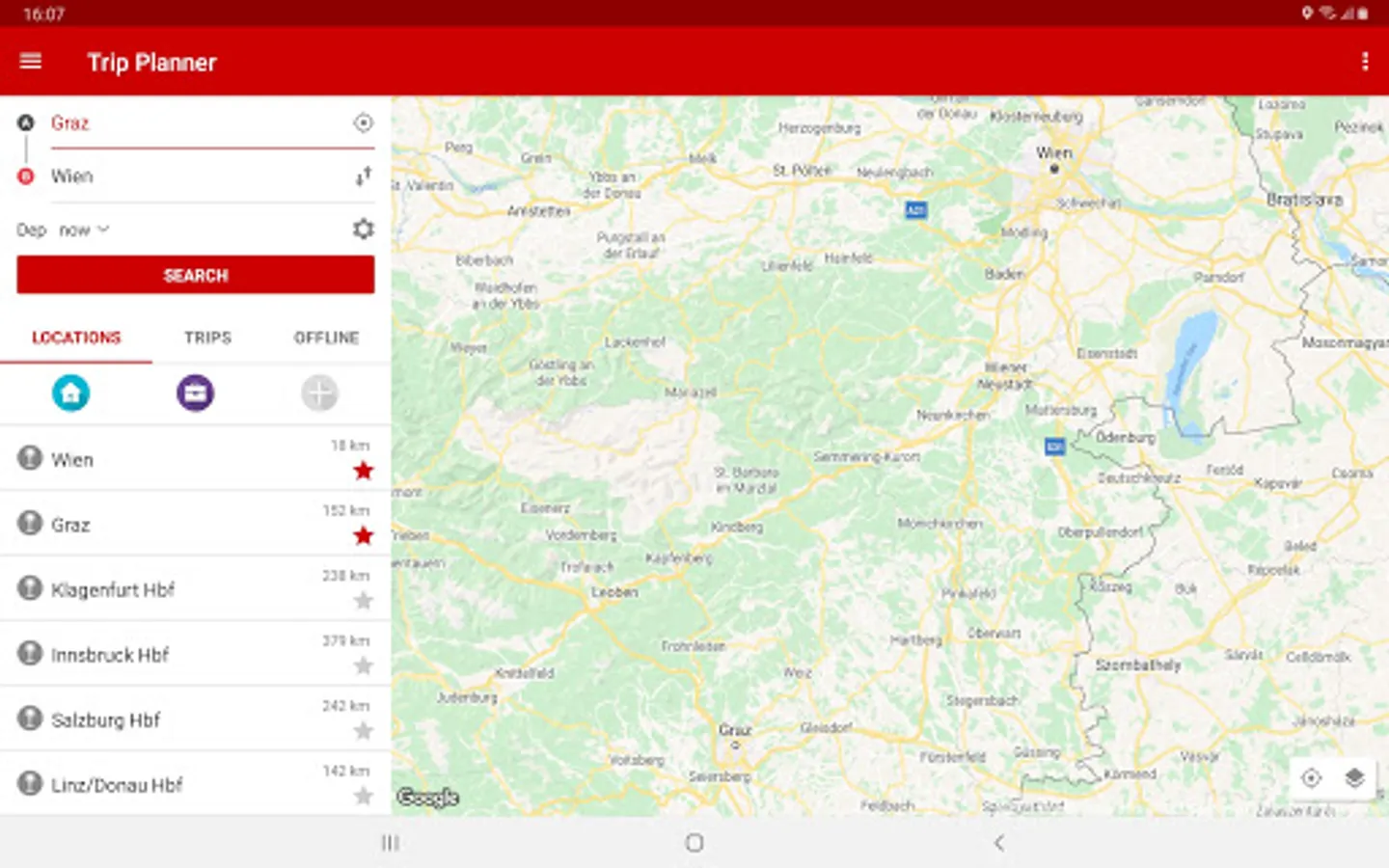Click the red SEARCH button
The width and height of the screenshot is (1389, 868).
(x=196, y=275)
